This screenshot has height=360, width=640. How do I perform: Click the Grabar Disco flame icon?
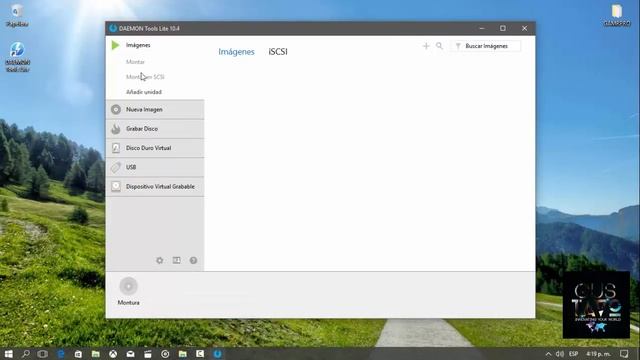click(x=116, y=129)
